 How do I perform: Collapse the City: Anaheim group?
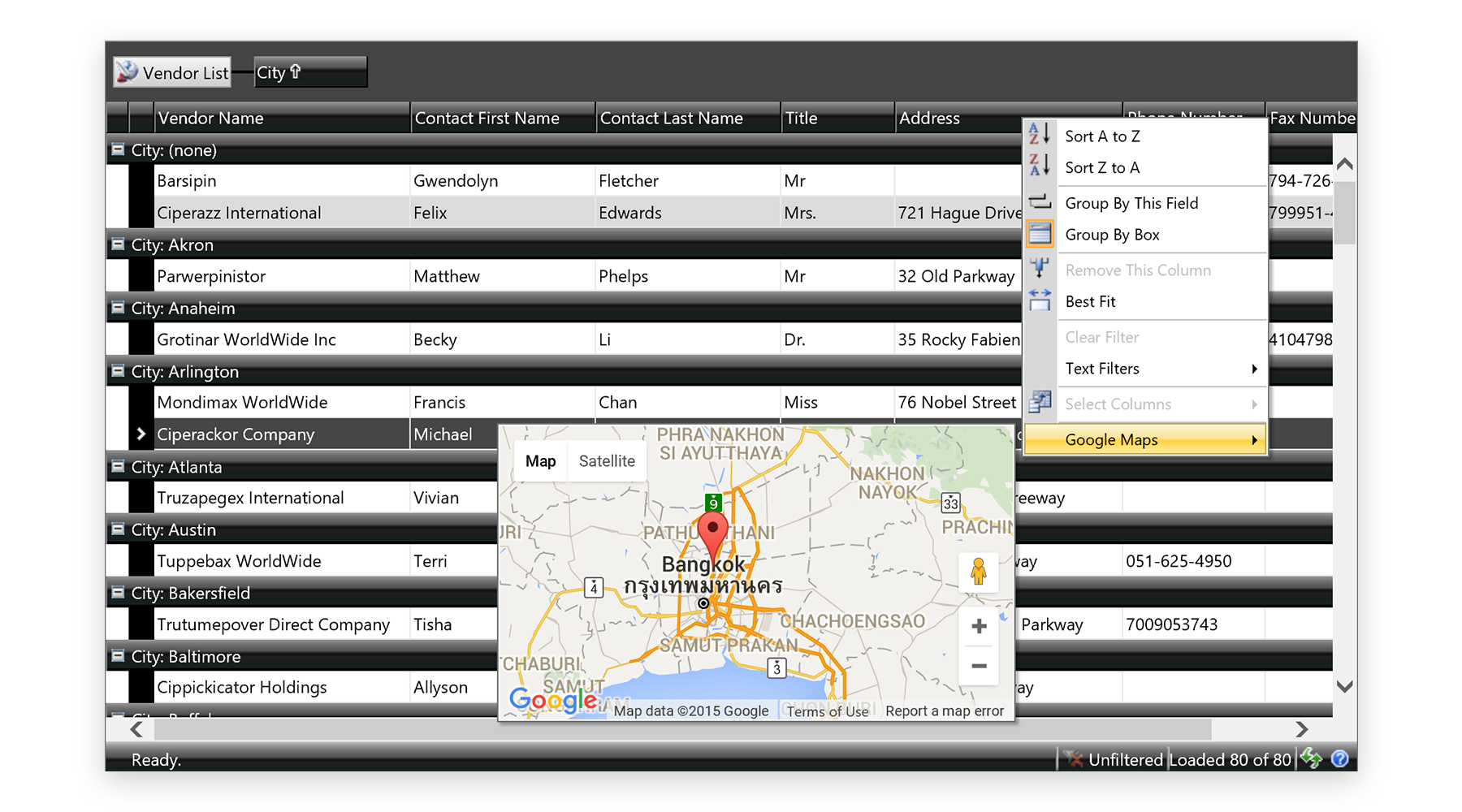[x=118, y=308]
